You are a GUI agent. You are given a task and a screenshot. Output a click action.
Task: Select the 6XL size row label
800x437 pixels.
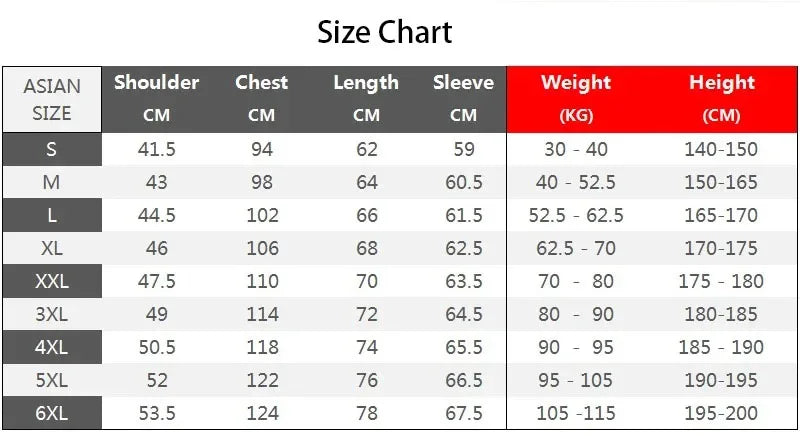coord(52,414)
